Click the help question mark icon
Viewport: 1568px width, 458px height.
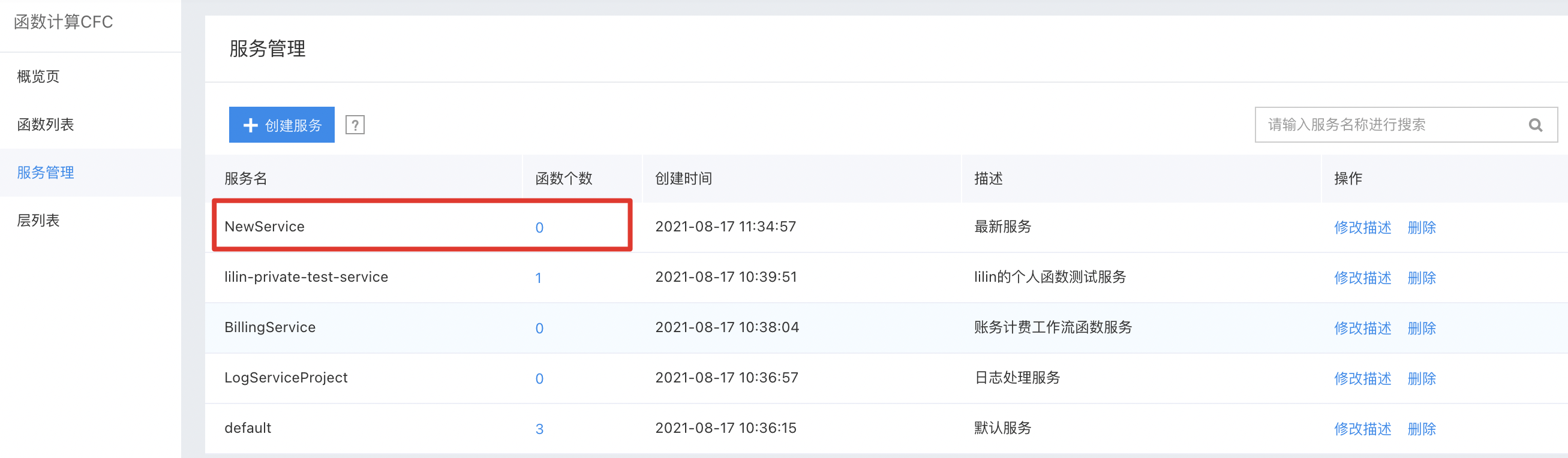point(355,125)
